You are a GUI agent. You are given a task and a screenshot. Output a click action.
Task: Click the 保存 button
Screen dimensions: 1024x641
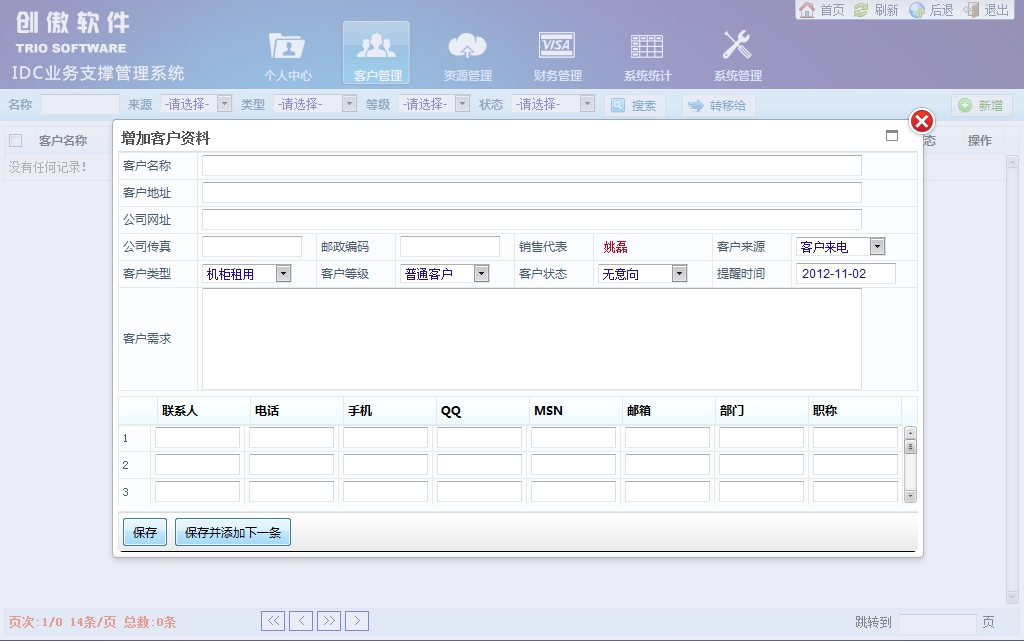[x=145, y=532]
